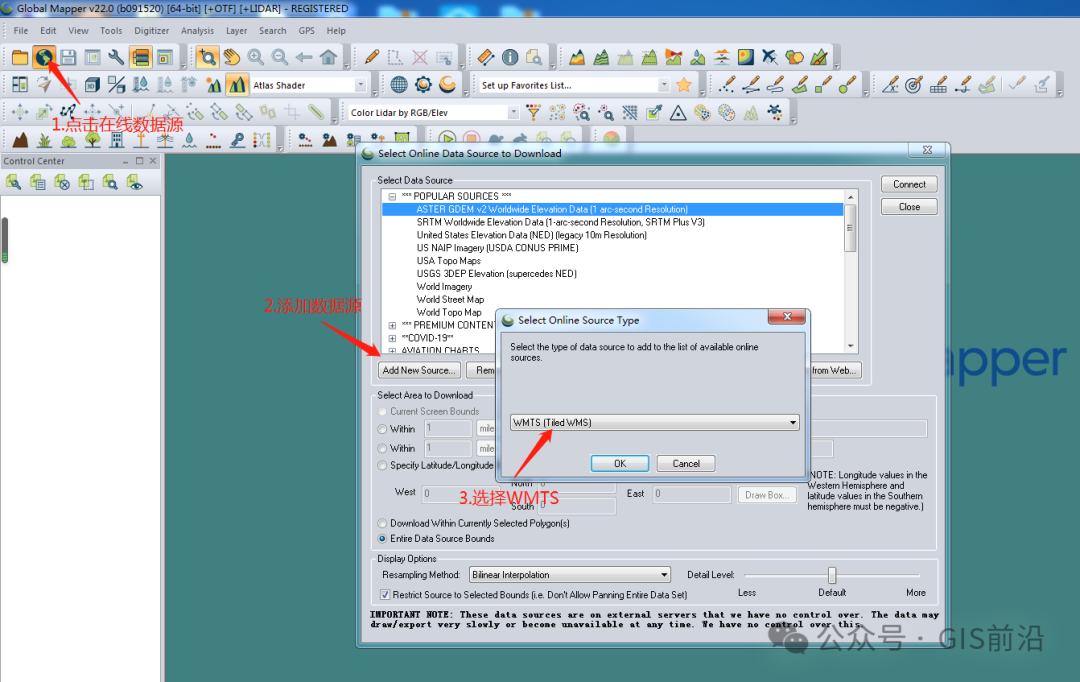Open the Online Sources globe icon
The height and width of the screenshot is (682, 1080).
[43, 57]
